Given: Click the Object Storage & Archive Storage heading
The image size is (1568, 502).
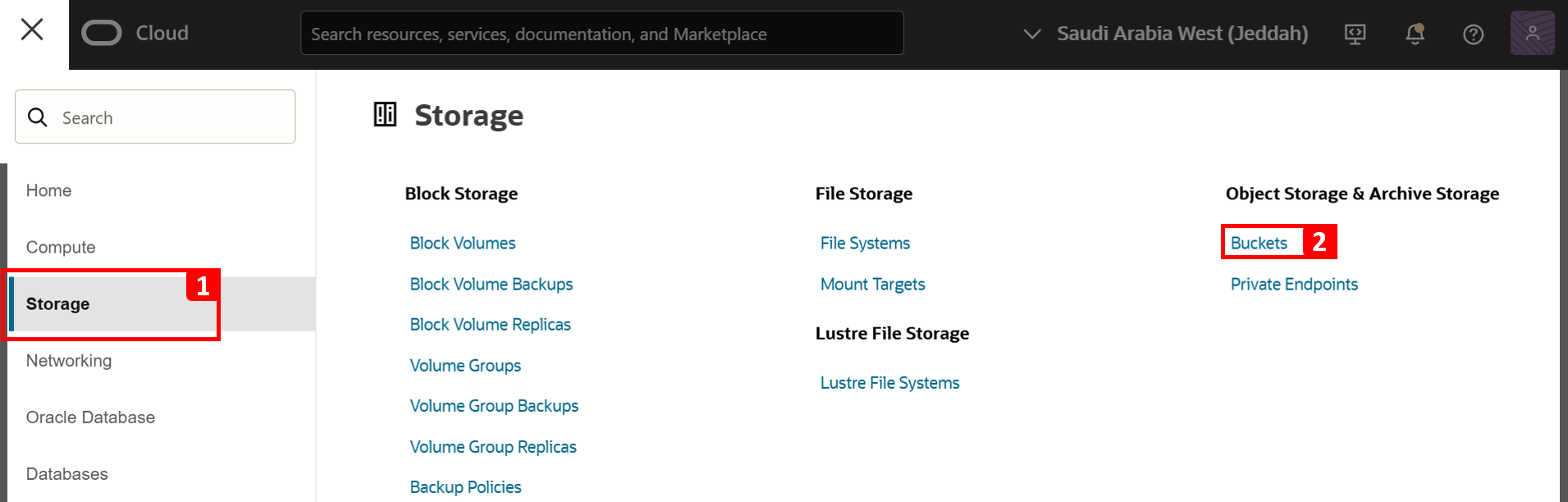Looking at the screenshot, I should [1362, 194].
